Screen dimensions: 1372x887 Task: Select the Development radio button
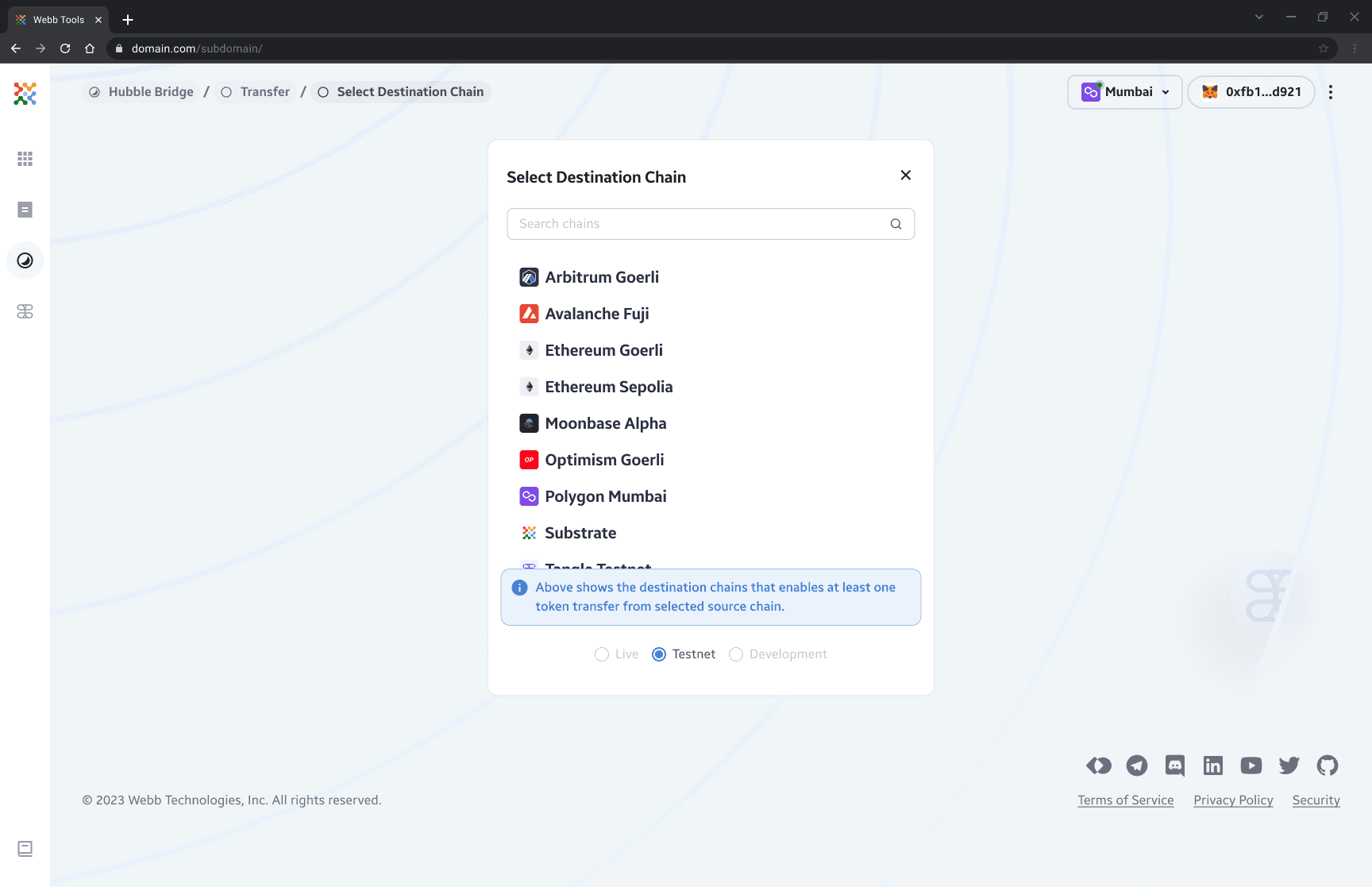pyautogui.click(x=736, y=654)
